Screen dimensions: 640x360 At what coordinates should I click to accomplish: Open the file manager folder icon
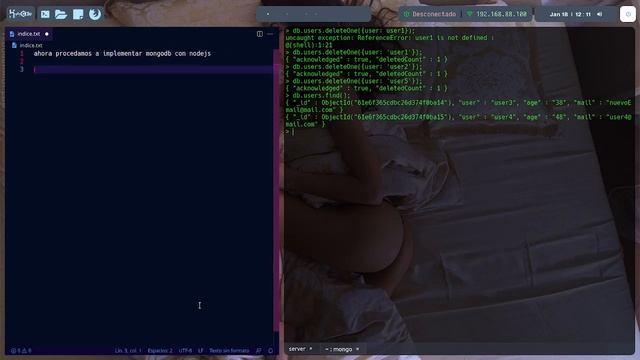pos(61,14)
